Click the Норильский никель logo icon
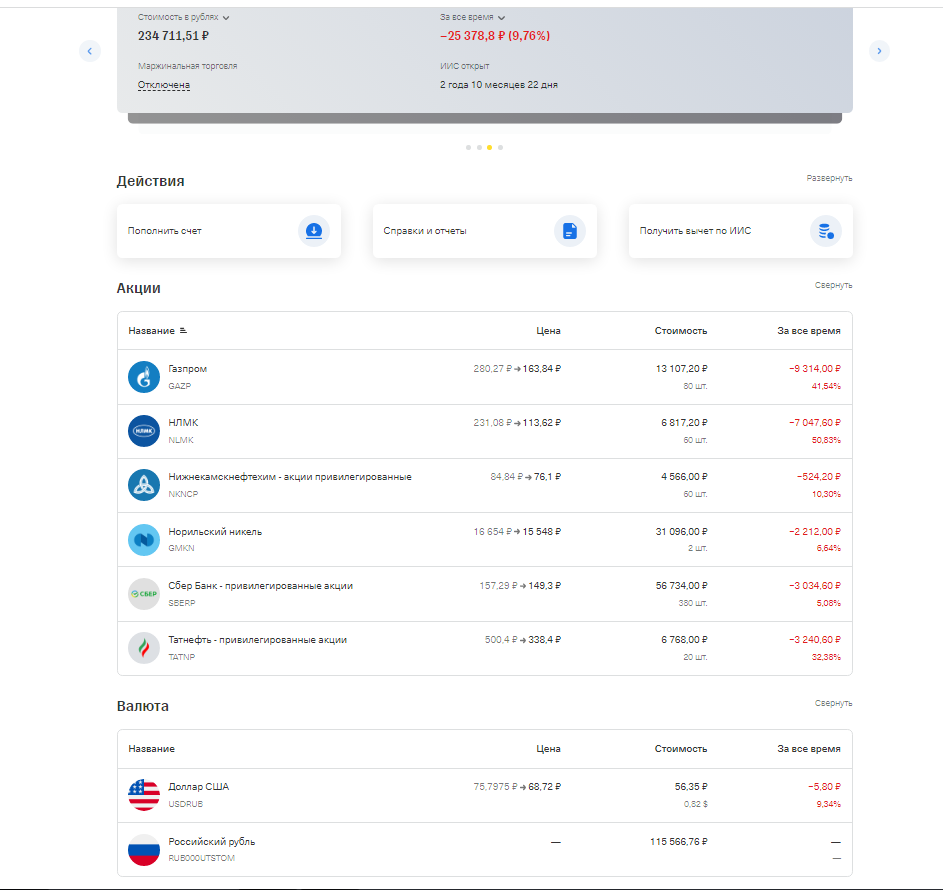This screenshot has height=890, width=943. click(144, 540)
